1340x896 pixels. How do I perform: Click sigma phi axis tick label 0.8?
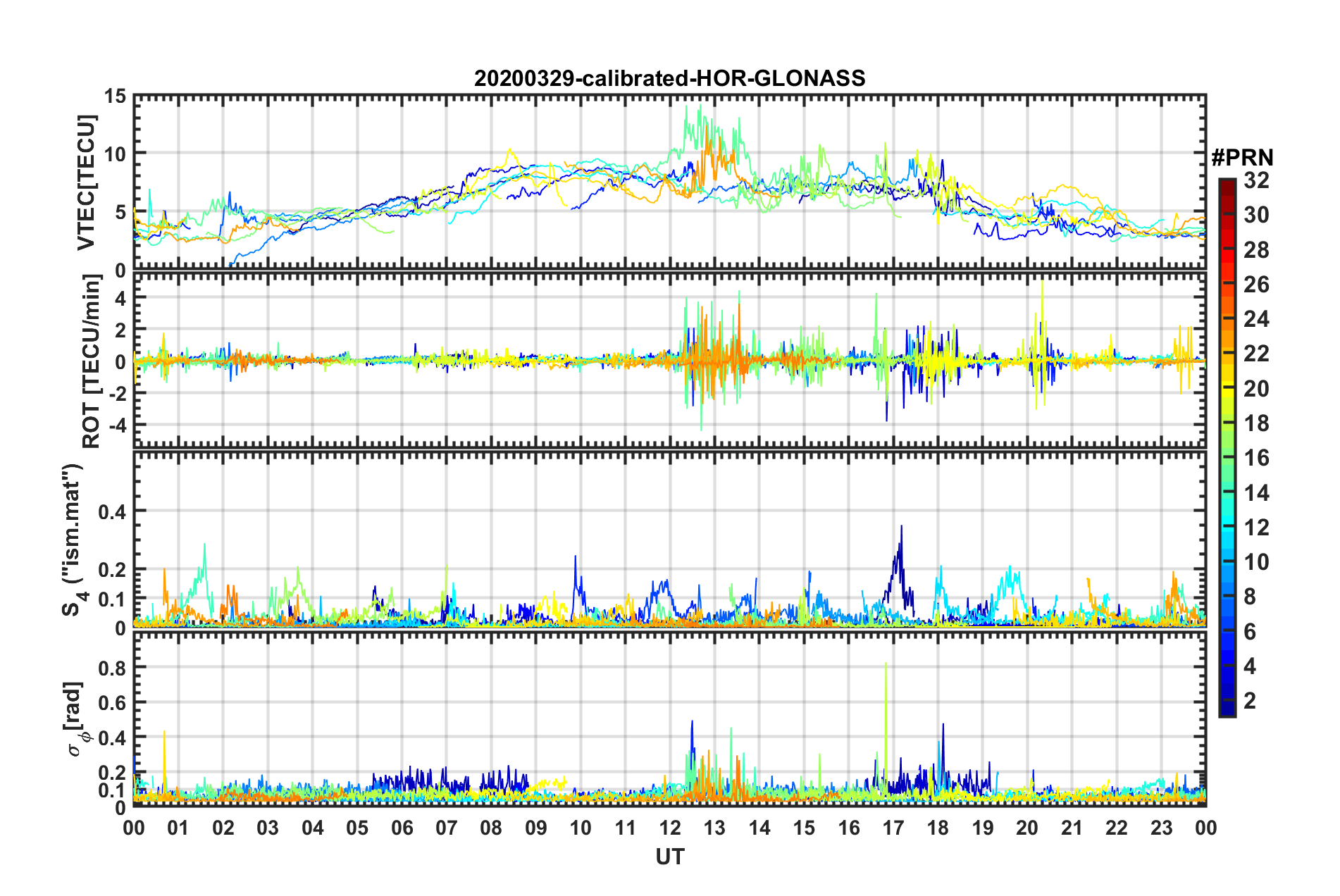[x=112, y=668]
